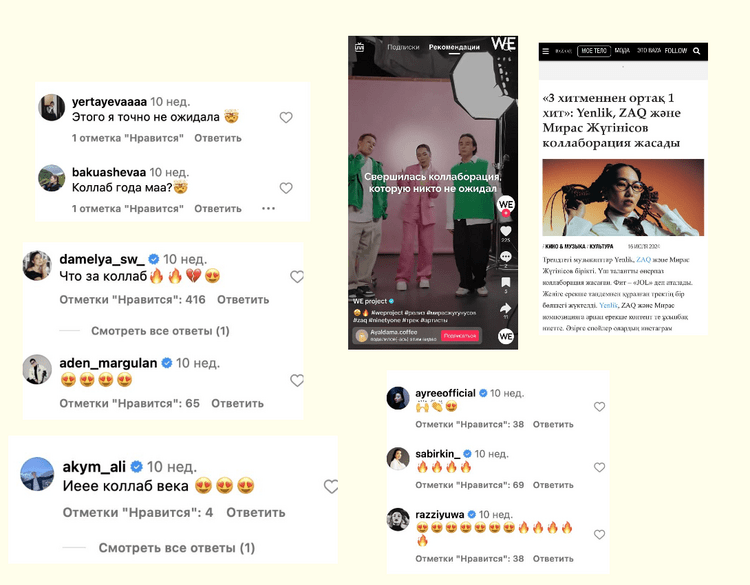The height and width of the screenshot is (585, 750).
Task: Open the МОЕ ТЕЛО menu item
Action: tap(594, 51)
